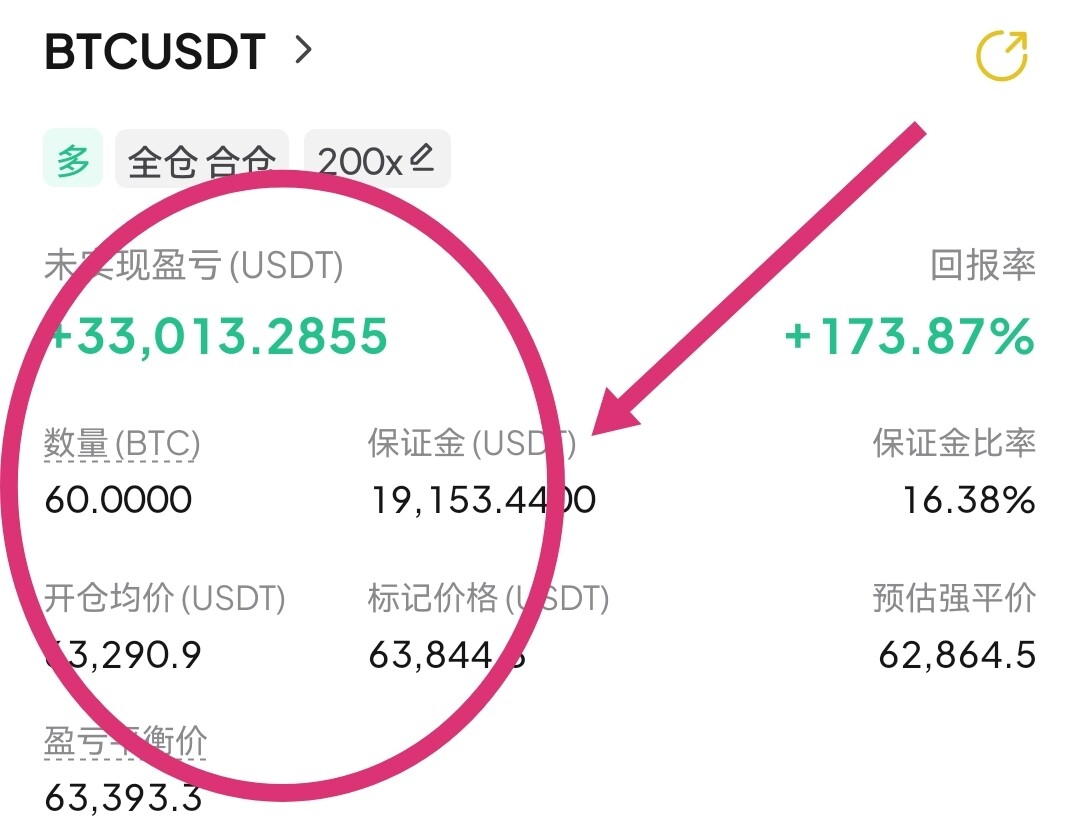1080x830 pixels.
Task: Tap the 回报率 label
Action: 983,264
